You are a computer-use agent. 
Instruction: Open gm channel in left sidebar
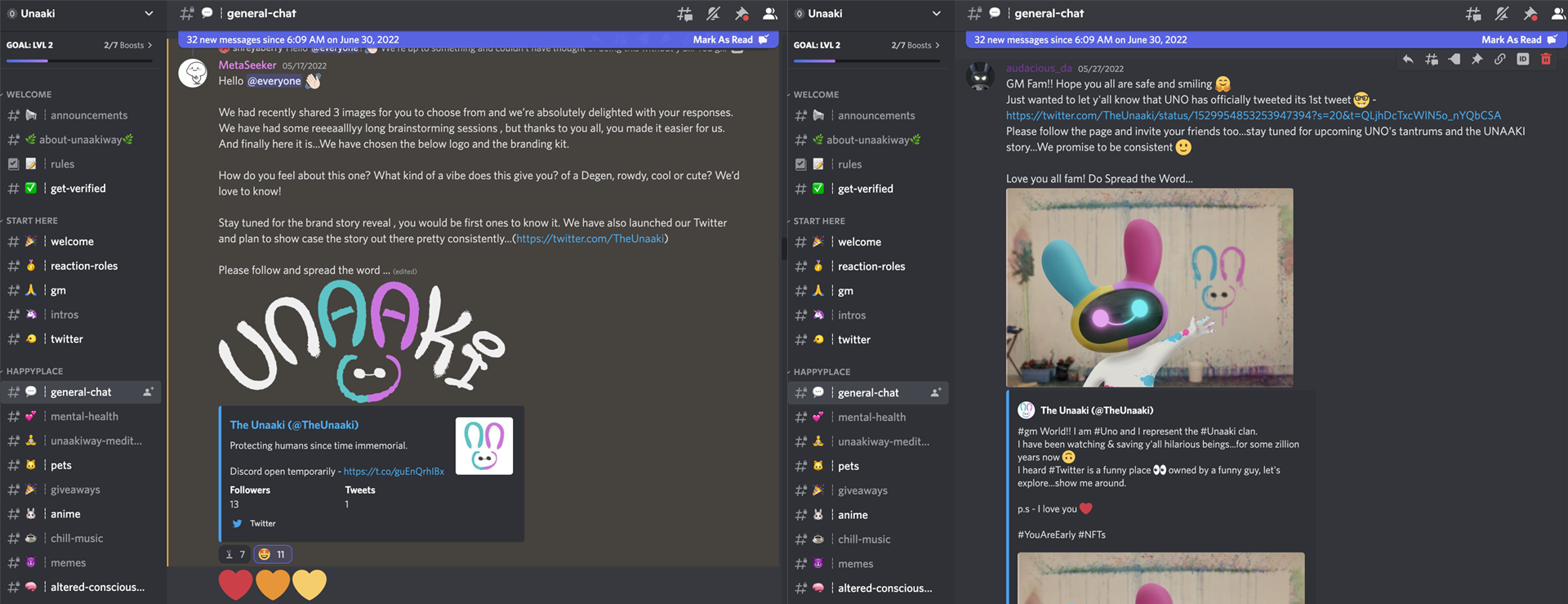click(x=82, y=290)
